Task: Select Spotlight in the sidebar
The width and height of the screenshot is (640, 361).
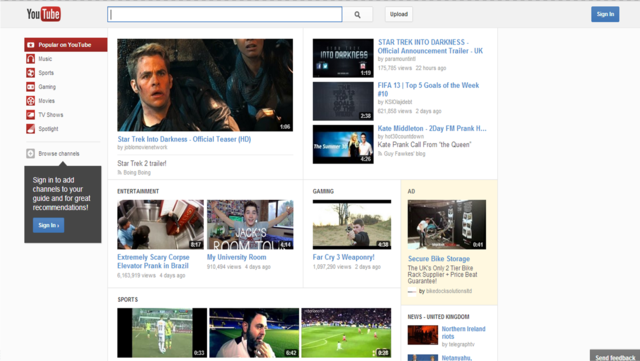Action: click(48, 129)
